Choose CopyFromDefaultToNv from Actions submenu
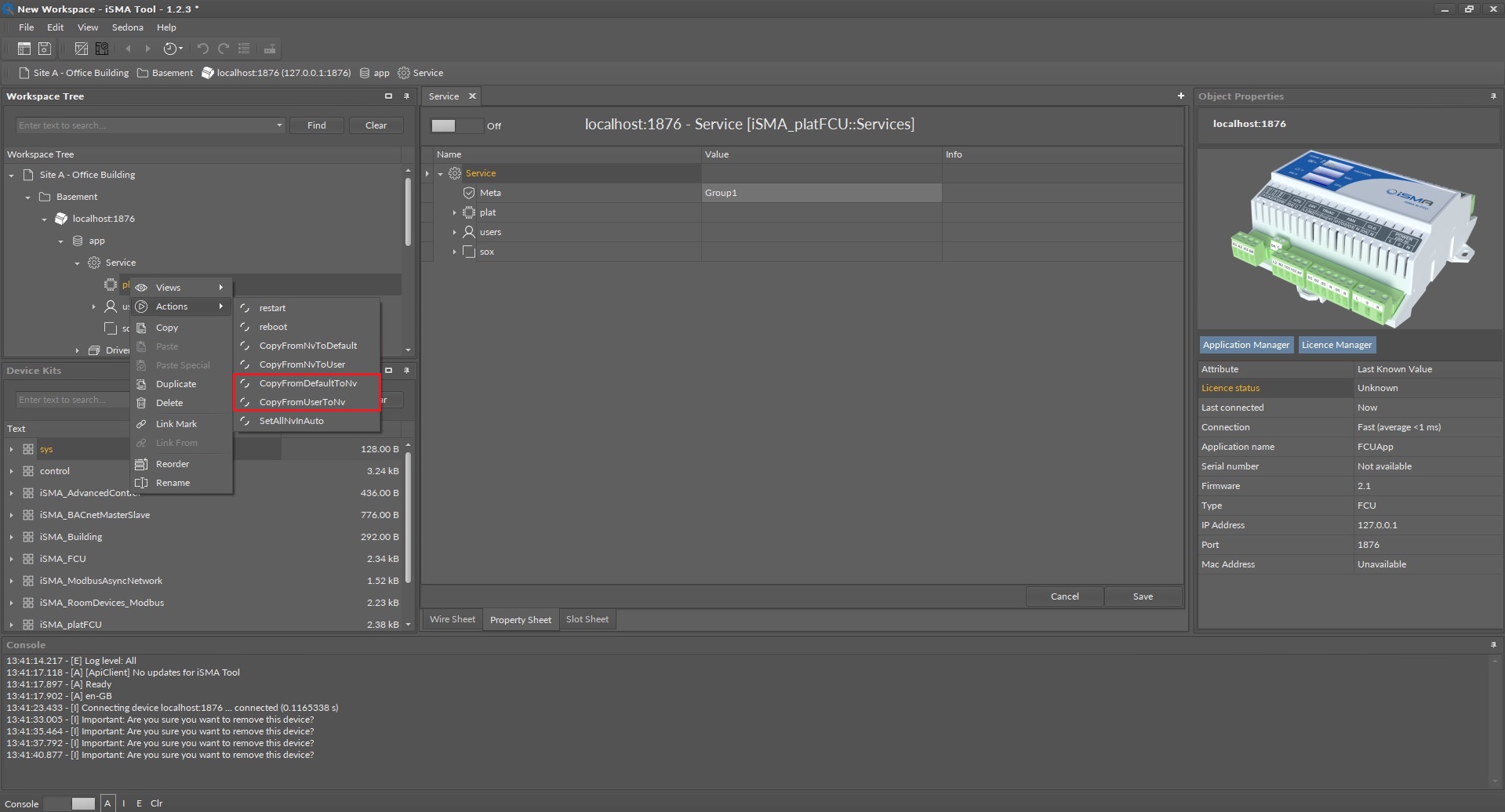Screen dimensions: 1505x812 pos(307,383)
